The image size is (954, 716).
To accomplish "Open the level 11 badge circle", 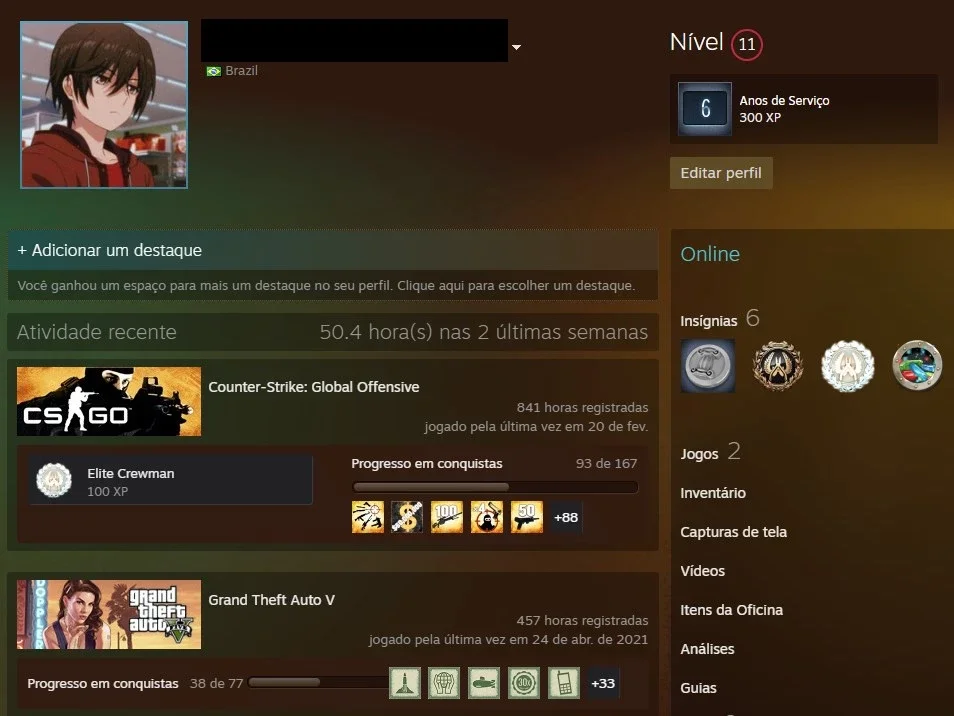I will [747, 44].
